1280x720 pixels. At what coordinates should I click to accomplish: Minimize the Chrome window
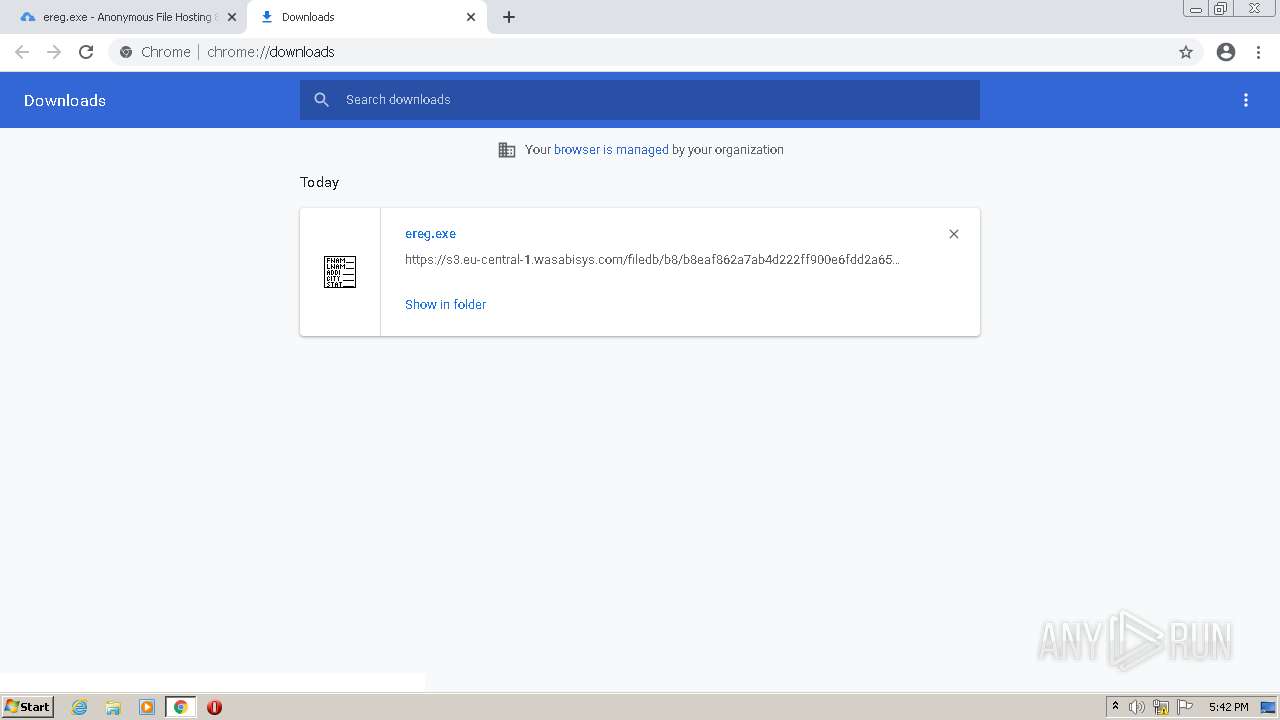pos(1196,9)
